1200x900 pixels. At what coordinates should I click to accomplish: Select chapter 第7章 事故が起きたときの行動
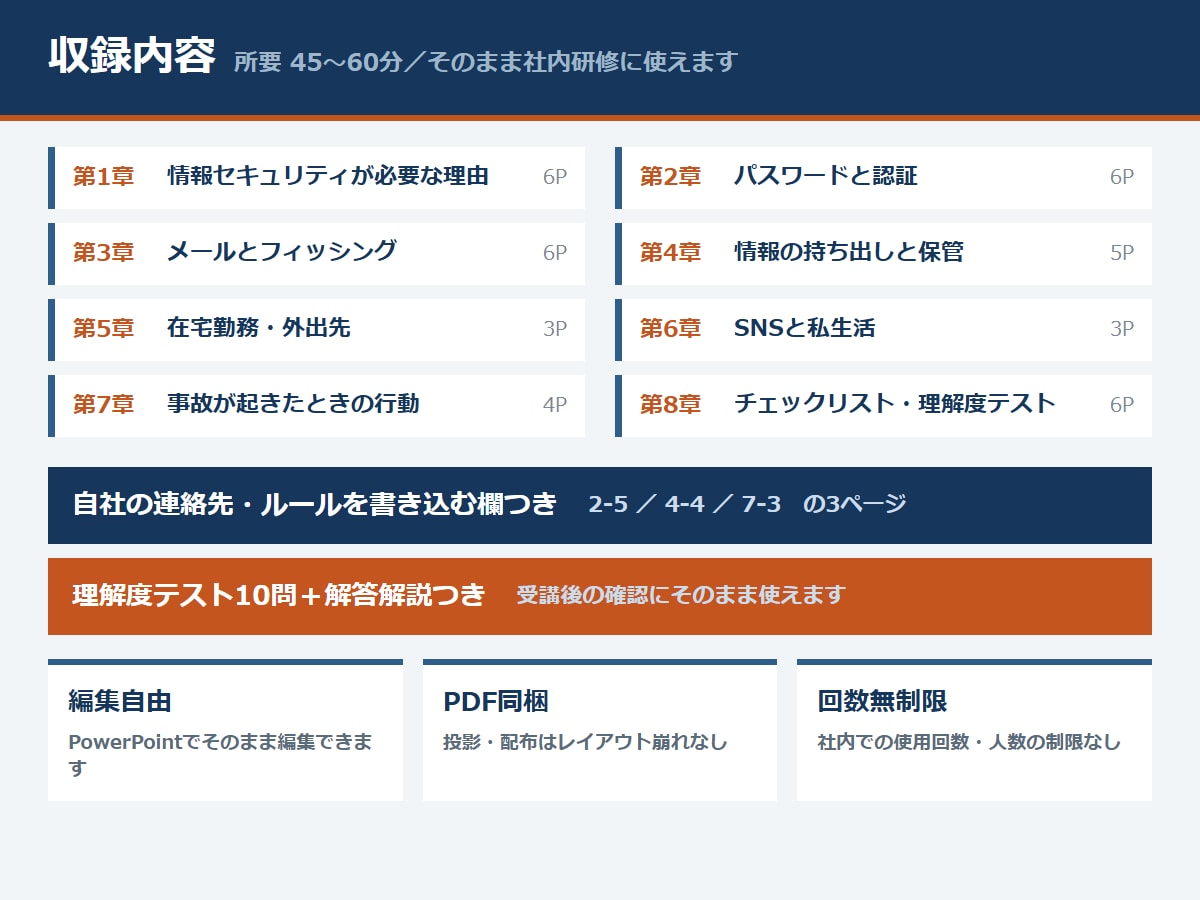click(x=316, y=406)
